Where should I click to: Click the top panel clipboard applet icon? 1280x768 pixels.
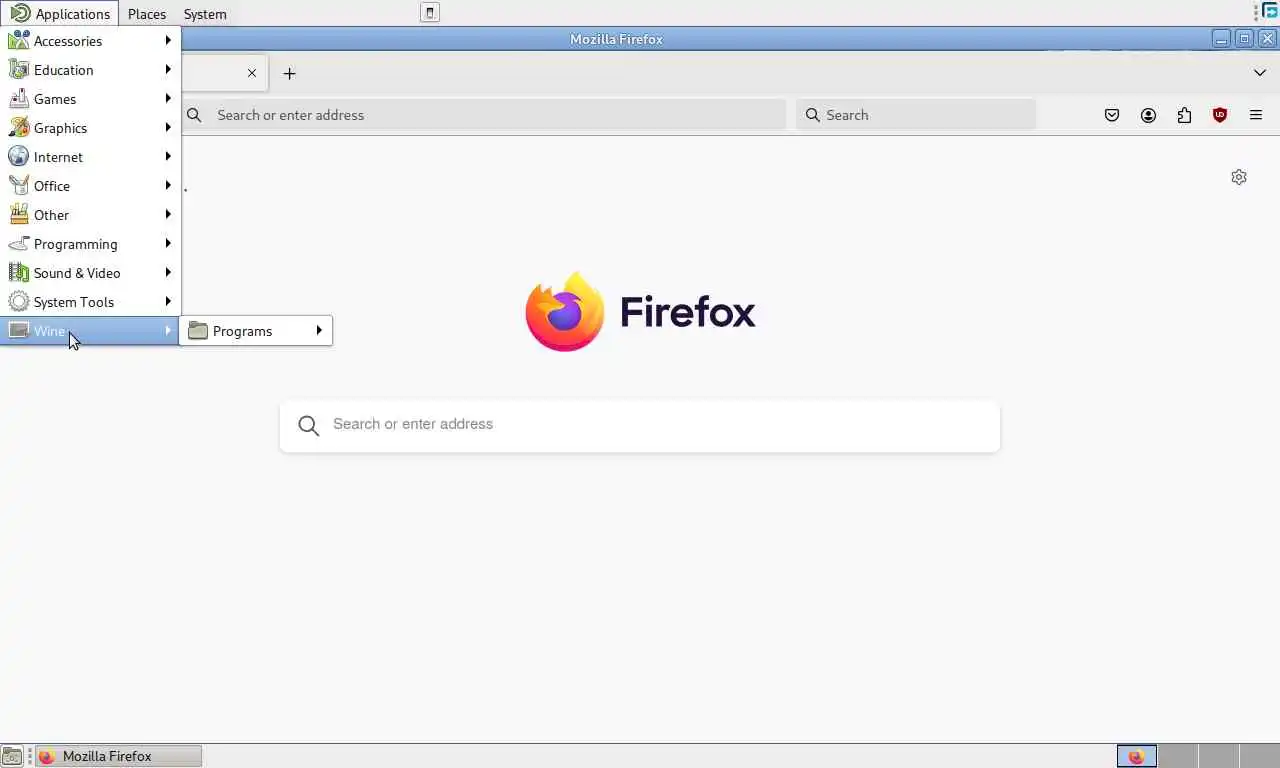click(430, 13)
